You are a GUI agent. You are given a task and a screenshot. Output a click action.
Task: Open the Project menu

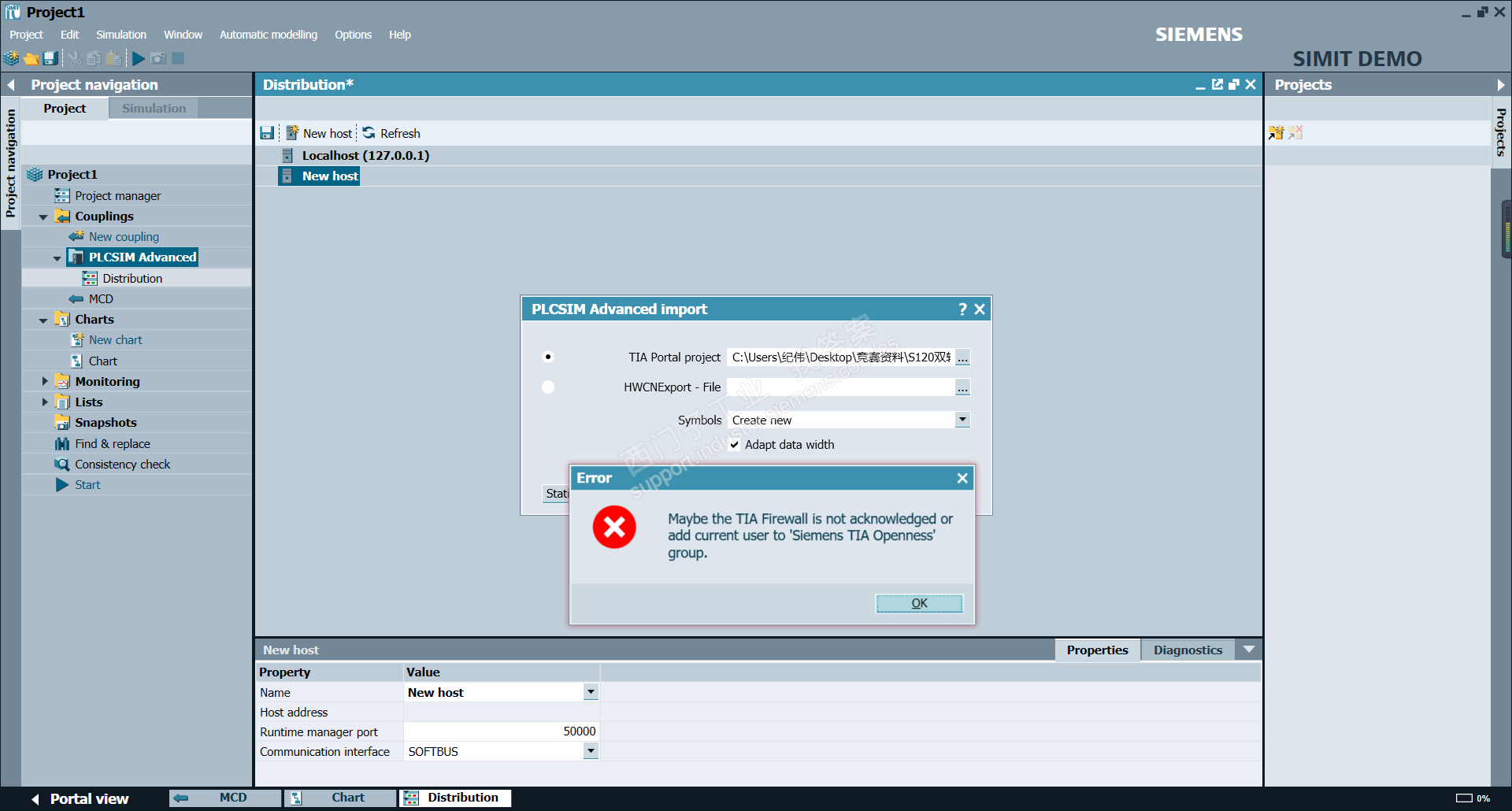27,35
